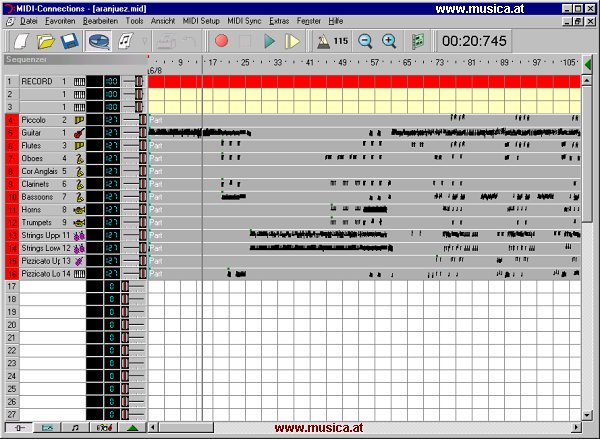The image size is (600, 439).
Task: Click the Trumpets track instrument icon
Action: 79,223
